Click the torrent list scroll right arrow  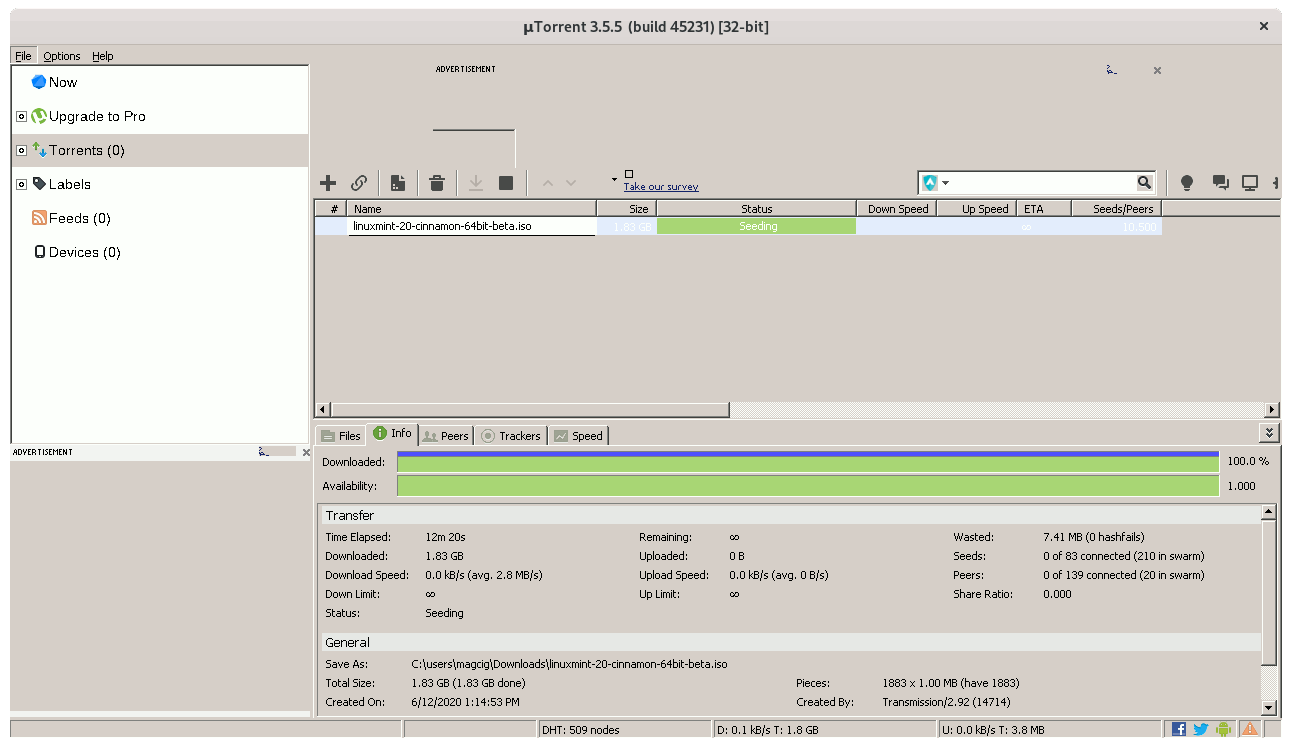point(1272,410)
